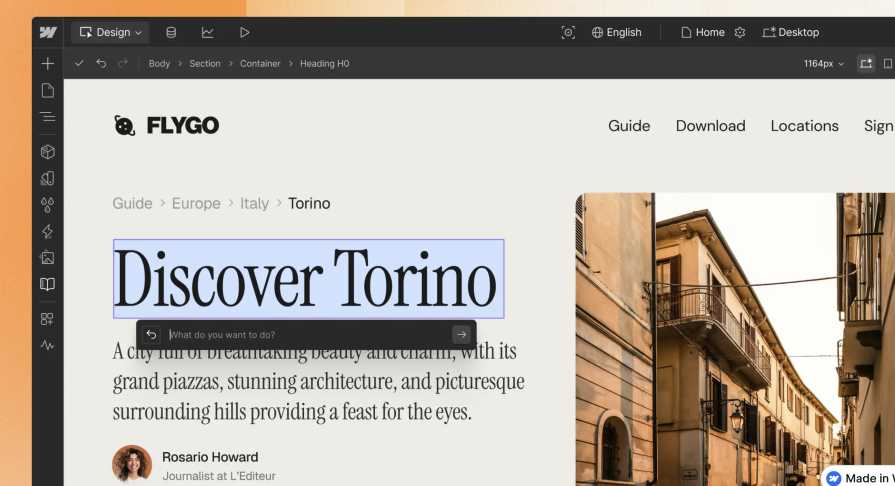This screenshot has height=486, width=895.
Task: Click the Guide navigation link
Action: pyautogui.click(x=629, y=126)
